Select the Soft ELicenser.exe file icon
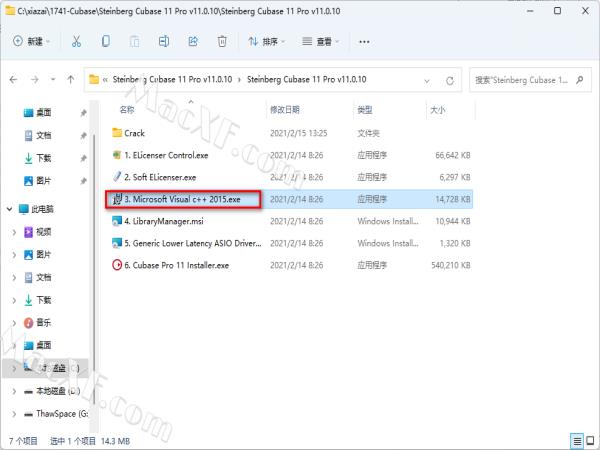 coord(117,177)
